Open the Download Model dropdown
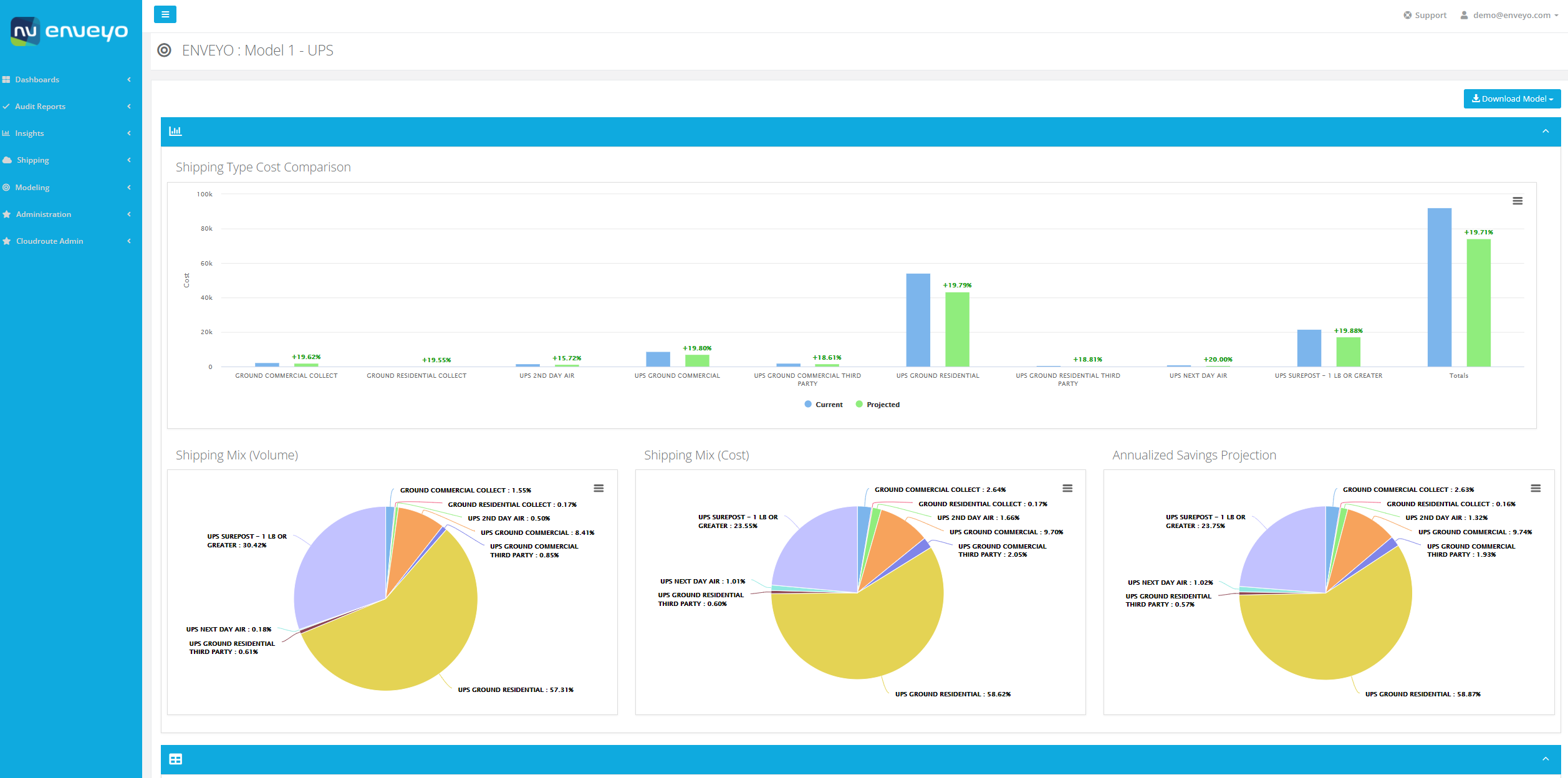Viewport: 1568px width, 778px height. [1512, 98]
